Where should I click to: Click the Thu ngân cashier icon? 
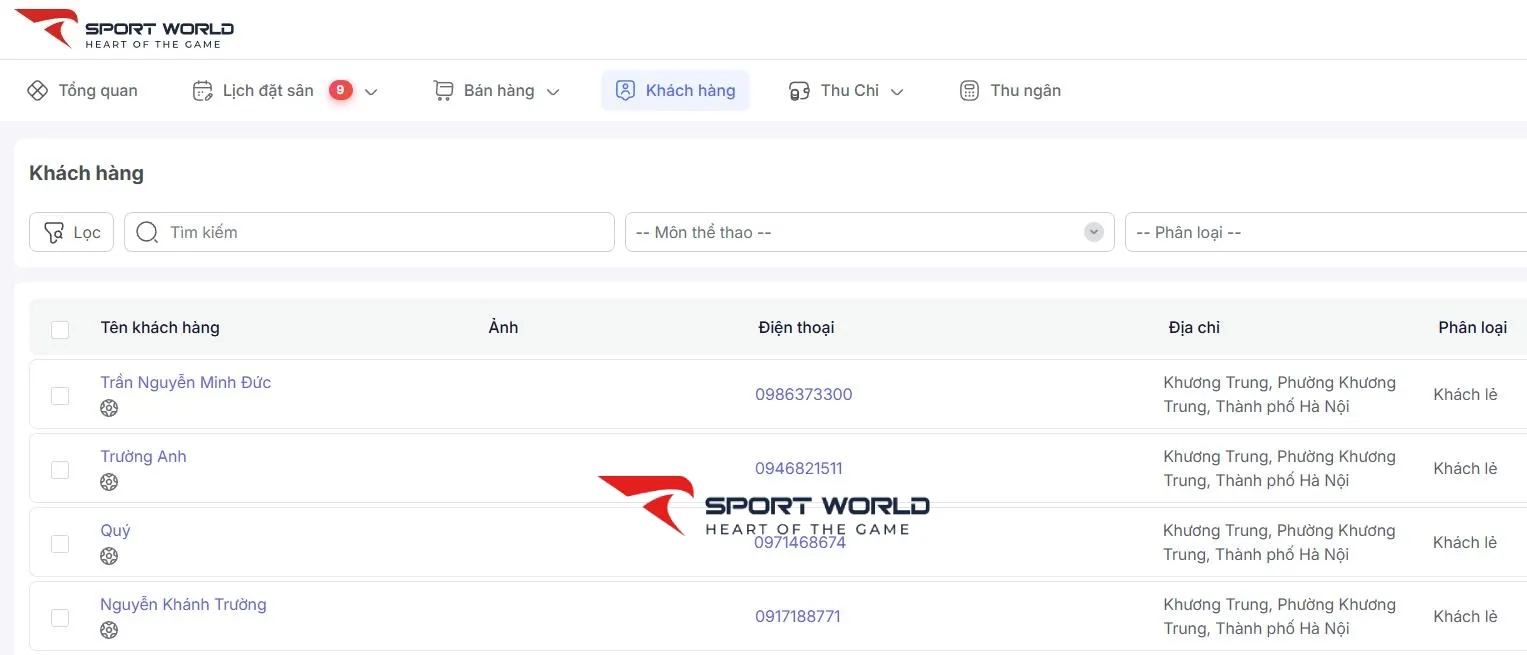pos(969,91)
